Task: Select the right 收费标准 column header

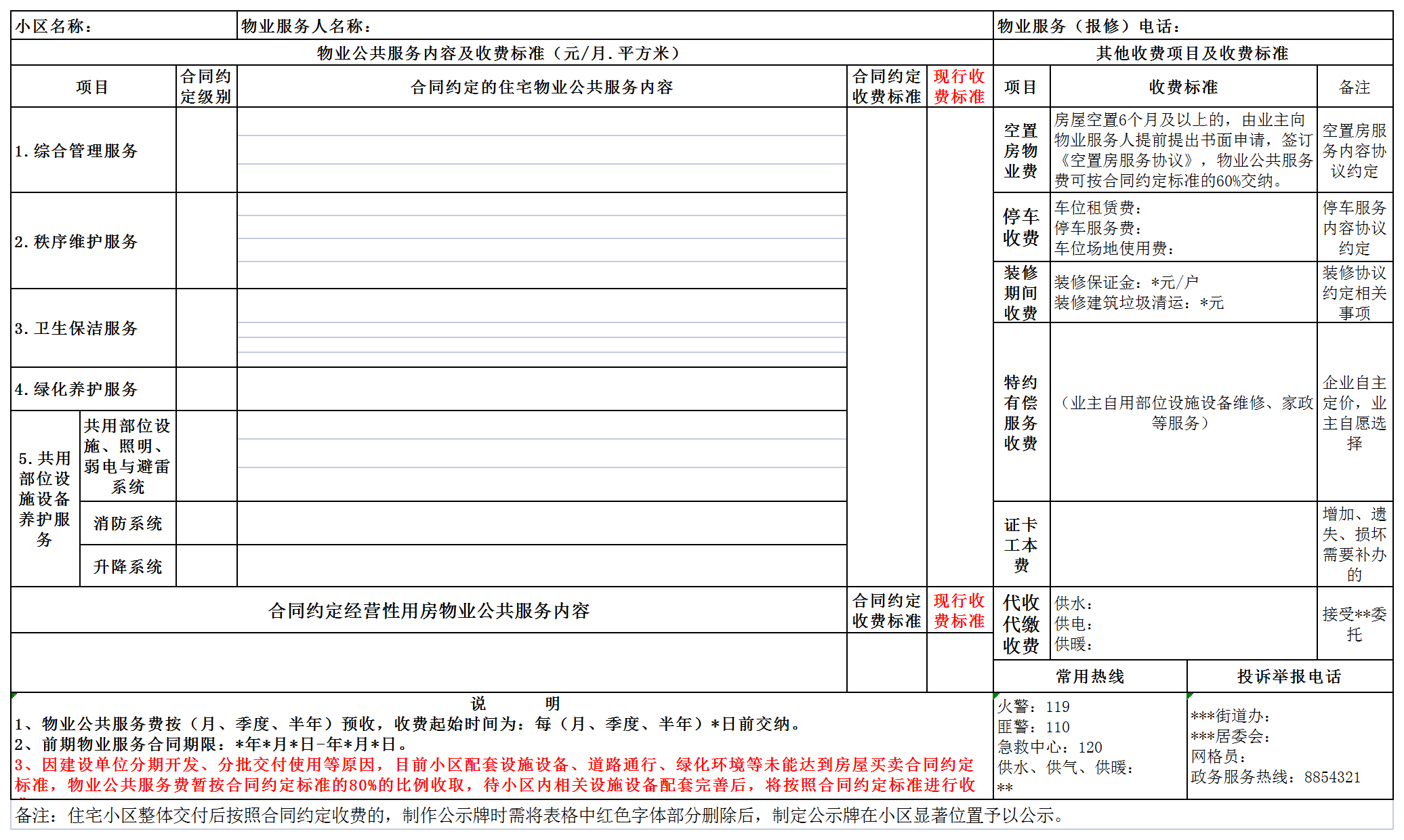Action: click(1183, 87)
